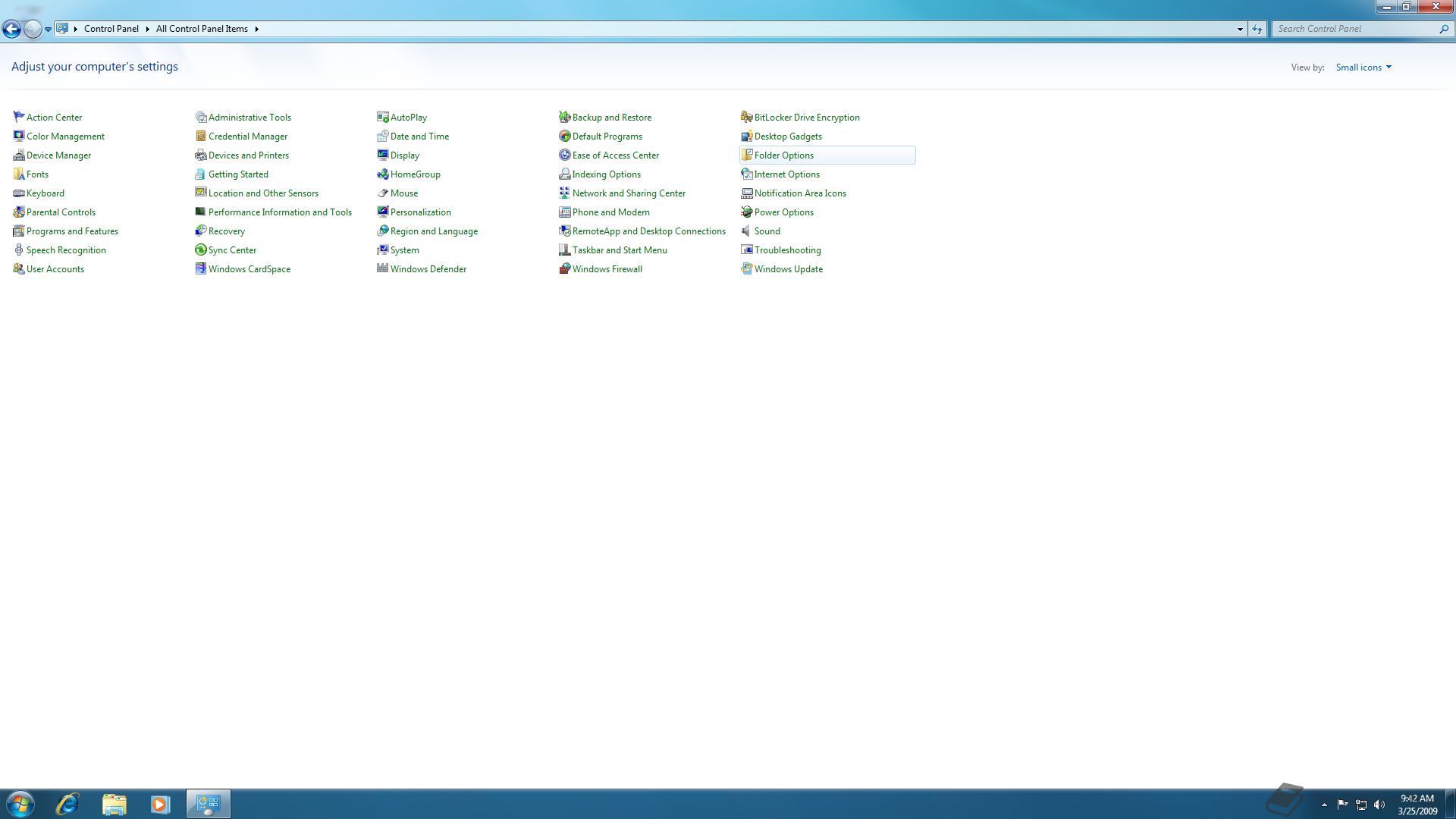
Task: Click the User Accounts icon
Action: (19, 268)
